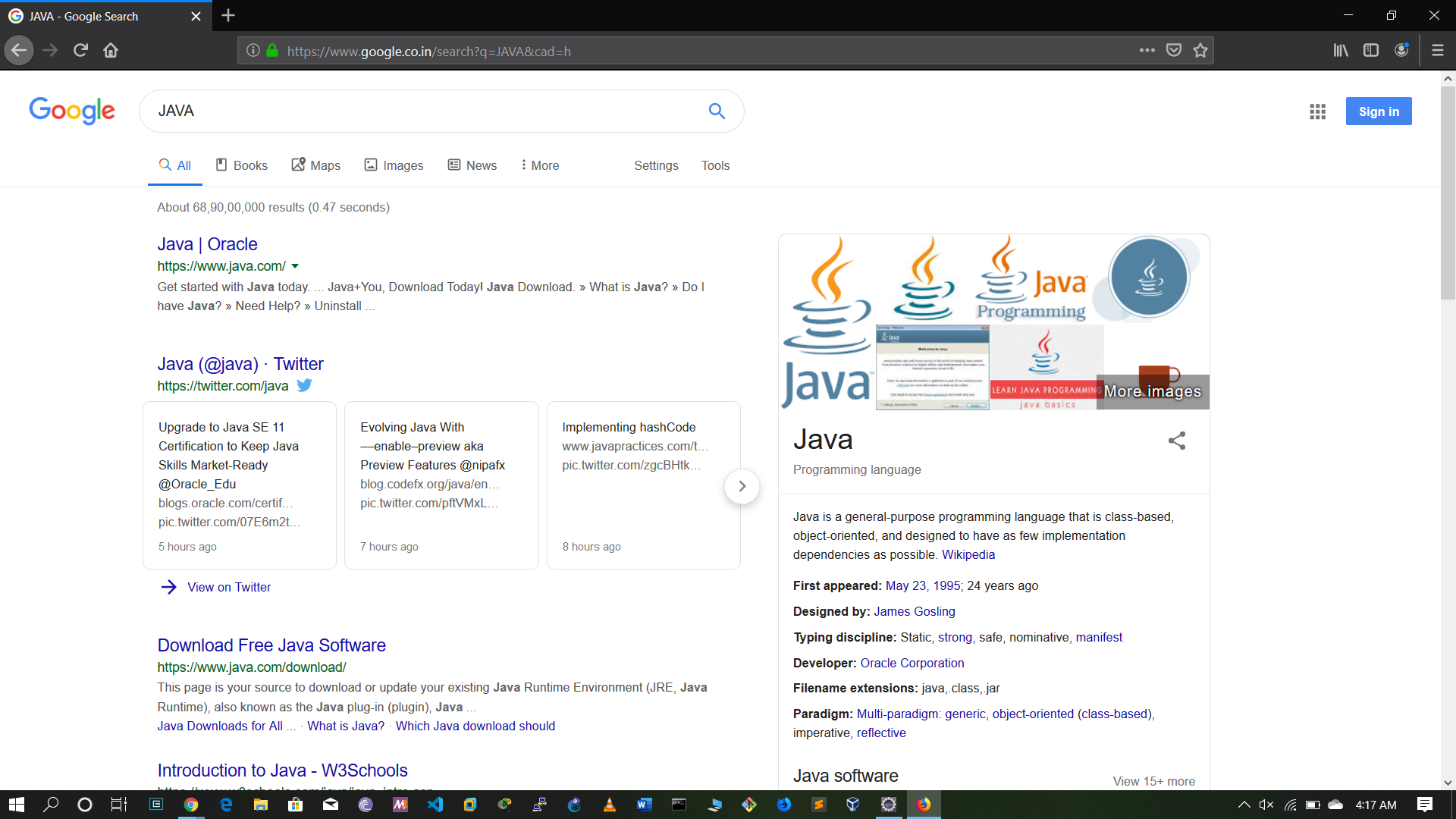Open search Tools
The height and width of the screenshot is (819, 1456).
(x=715, y=165)
